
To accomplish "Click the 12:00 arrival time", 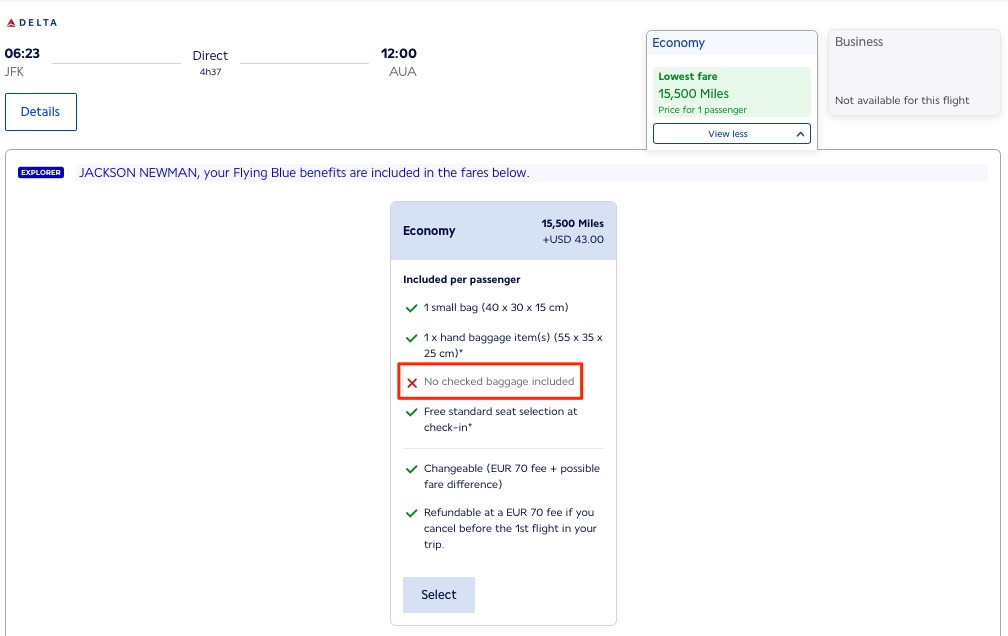I will point(399,54).
